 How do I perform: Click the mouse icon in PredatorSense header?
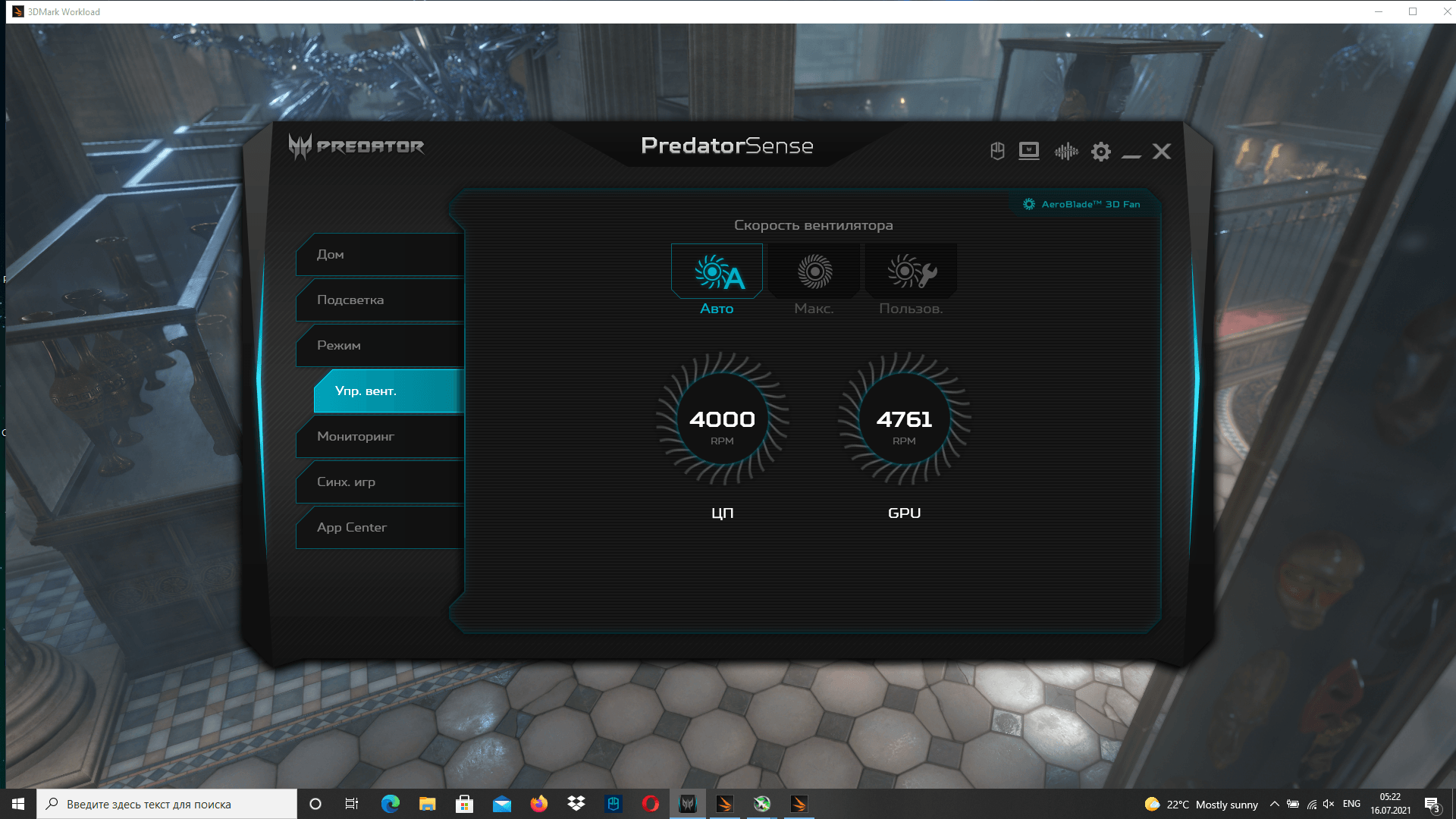tap(997, 151)
